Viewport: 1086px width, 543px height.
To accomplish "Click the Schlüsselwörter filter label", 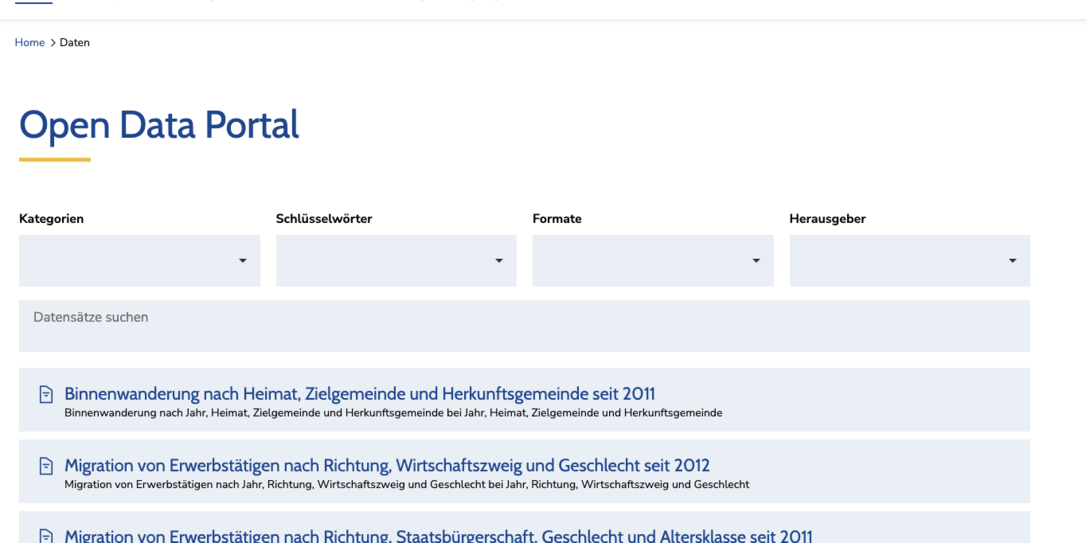I will pos(324,219).
